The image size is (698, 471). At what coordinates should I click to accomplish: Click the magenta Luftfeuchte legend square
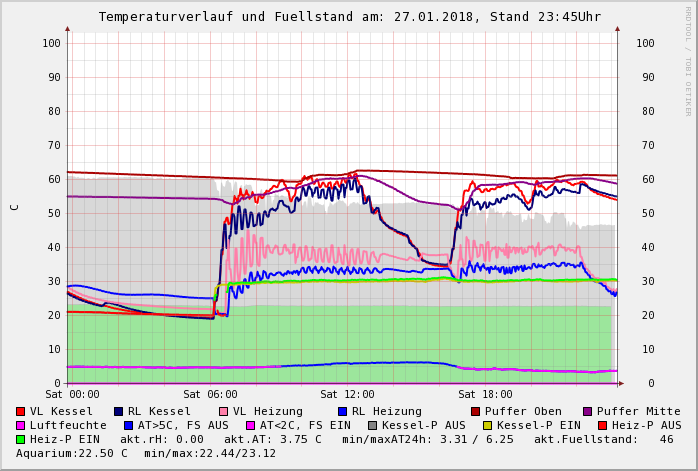20,425
